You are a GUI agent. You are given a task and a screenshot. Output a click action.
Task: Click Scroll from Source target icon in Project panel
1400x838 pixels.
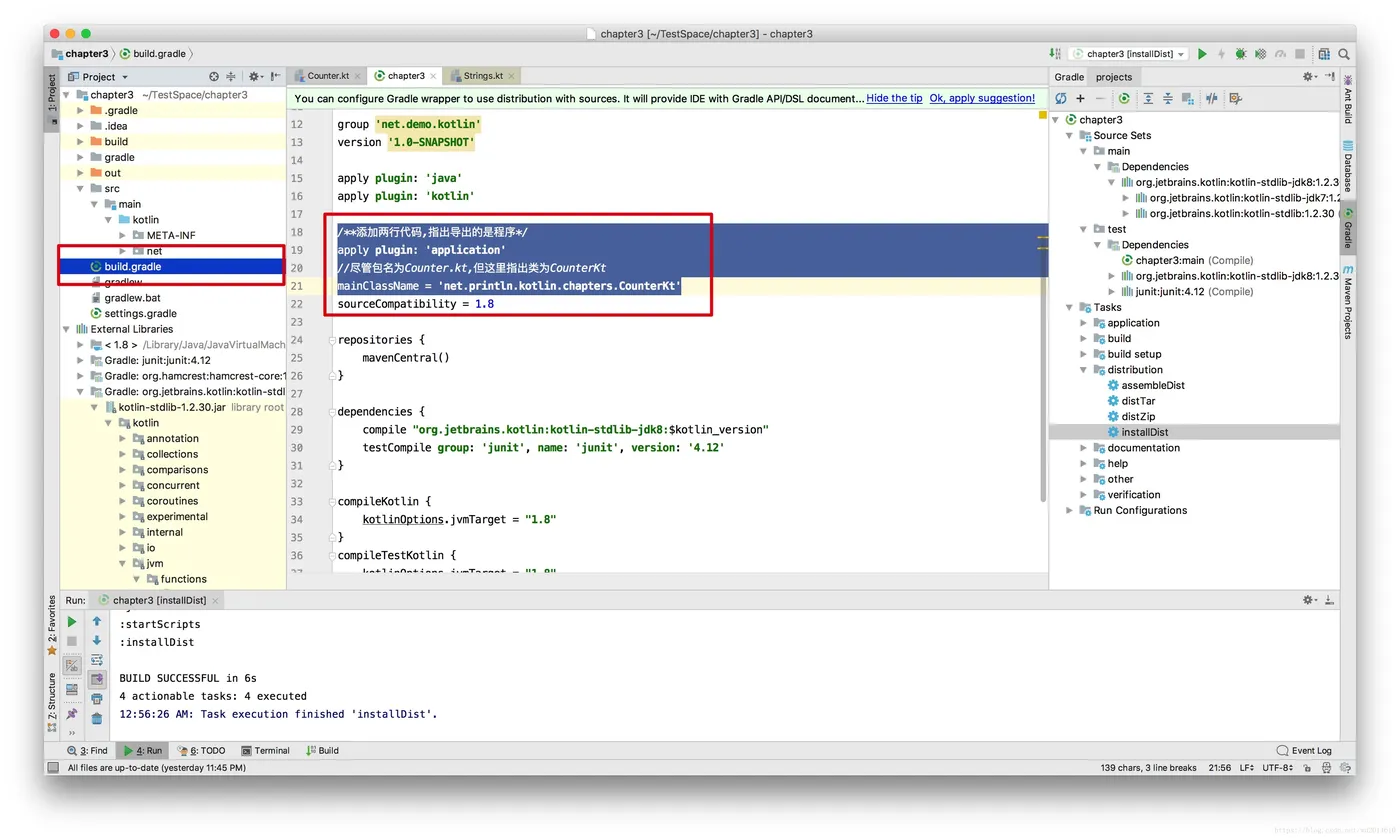tap(214, 76)
